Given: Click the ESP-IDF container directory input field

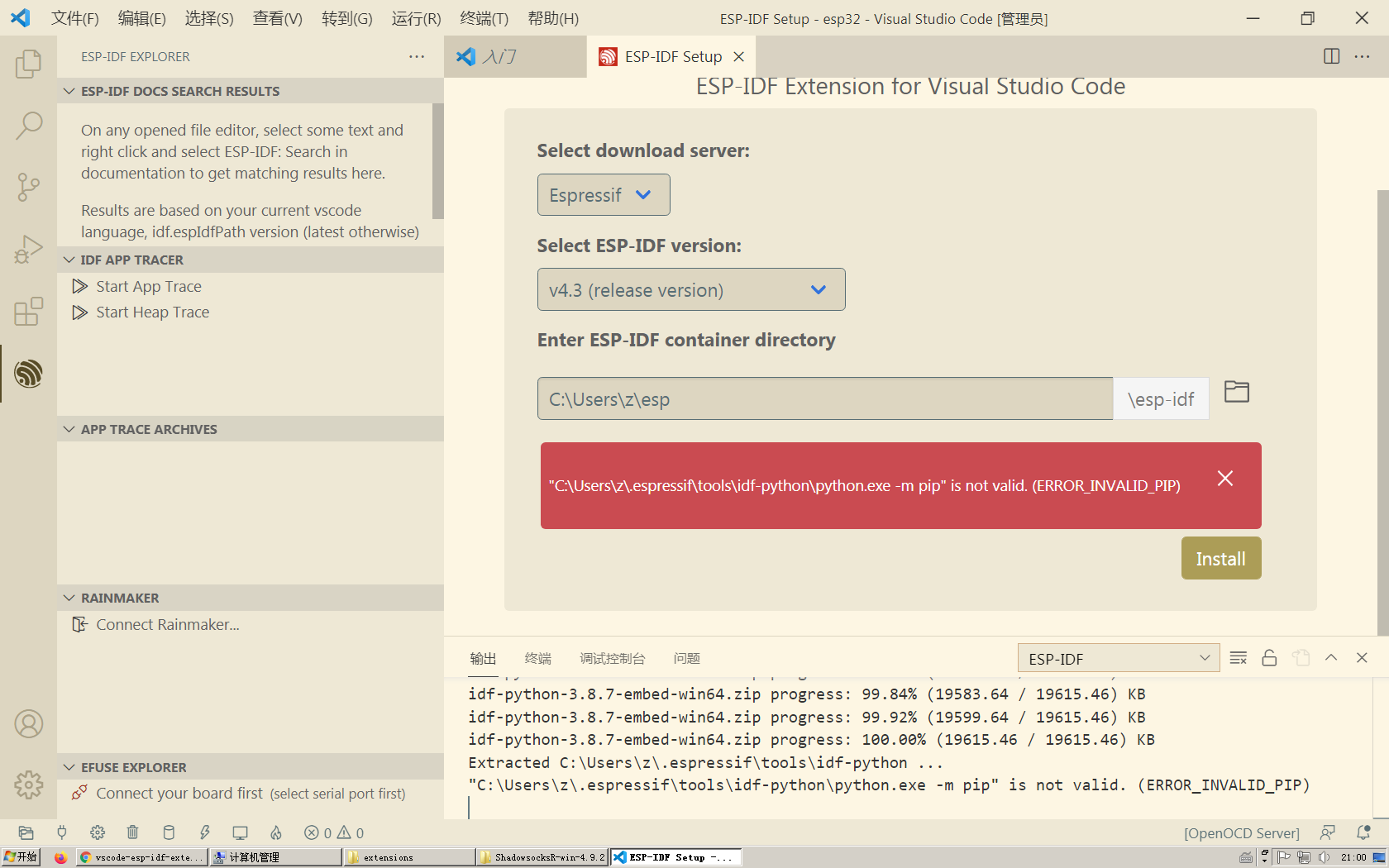Looking at the screenshot, I should (x=825, y=398).
